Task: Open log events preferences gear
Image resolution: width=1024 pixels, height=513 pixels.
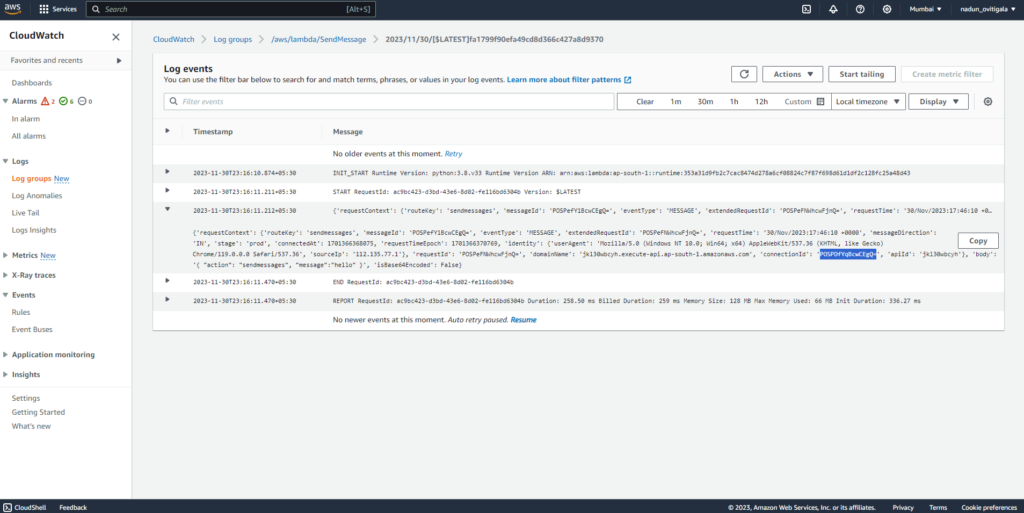Action: [x=988, y=102]
